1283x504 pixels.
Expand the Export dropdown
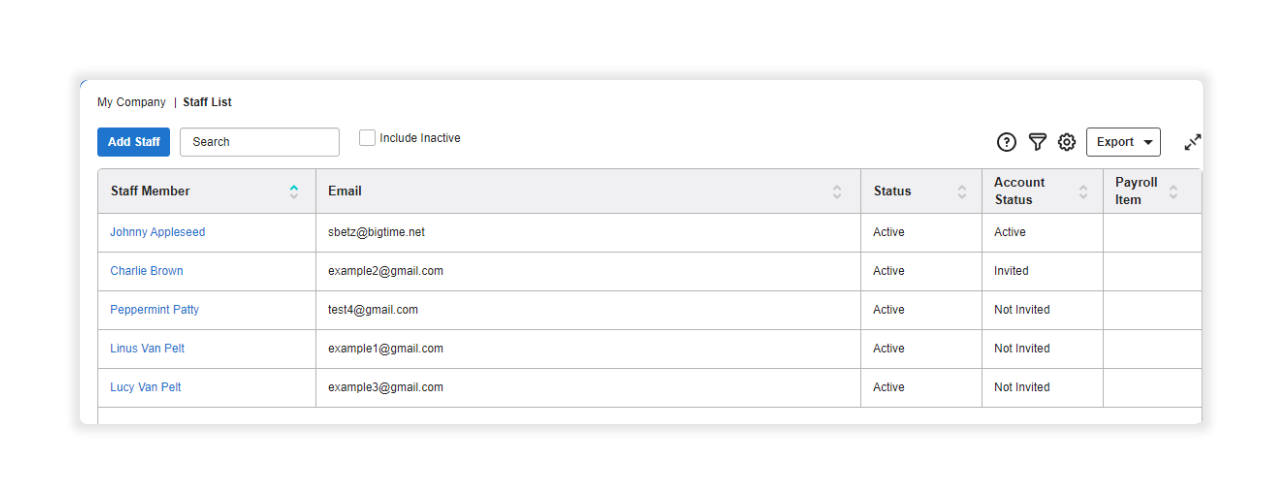pyautogui.click(x=1123, y=142)
